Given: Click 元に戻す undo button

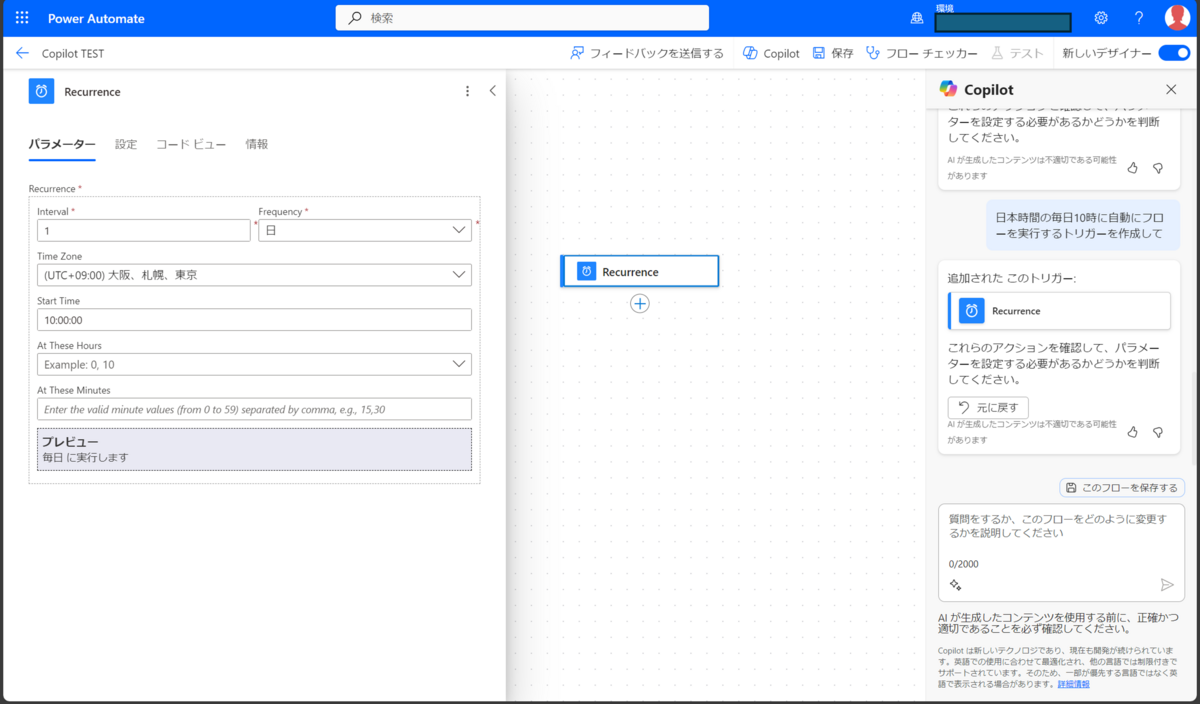Looking at the screenshot, I should (x=988, y=407).
